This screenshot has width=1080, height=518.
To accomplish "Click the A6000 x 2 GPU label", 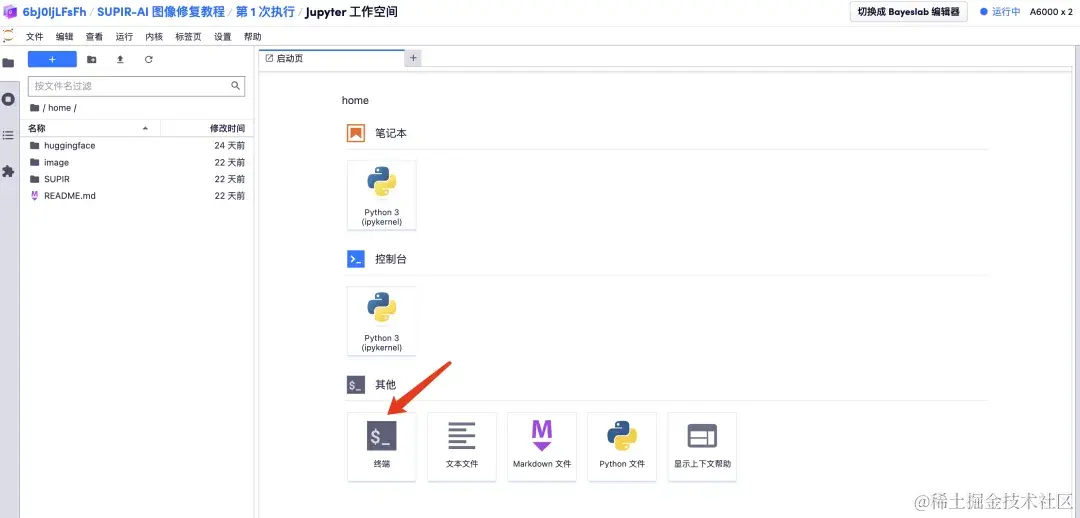I will pyautogui.click(x=1052, y=12).
